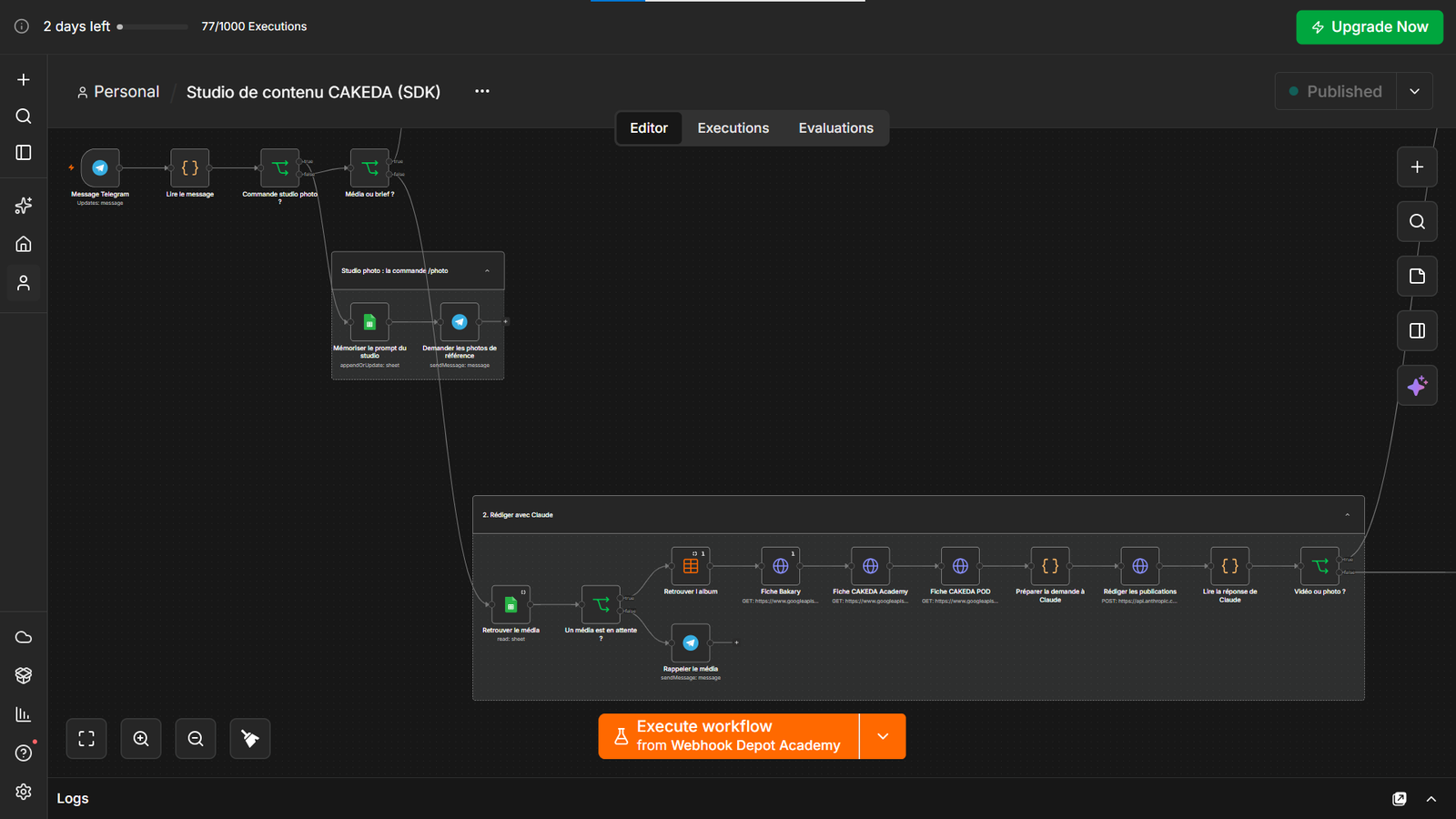Image resolution: width=1456 pixels, height=819 pixels.
Task: Select Mémoriser le prompt du studio node
Action: pyautogui.click(x=369, y=321)
